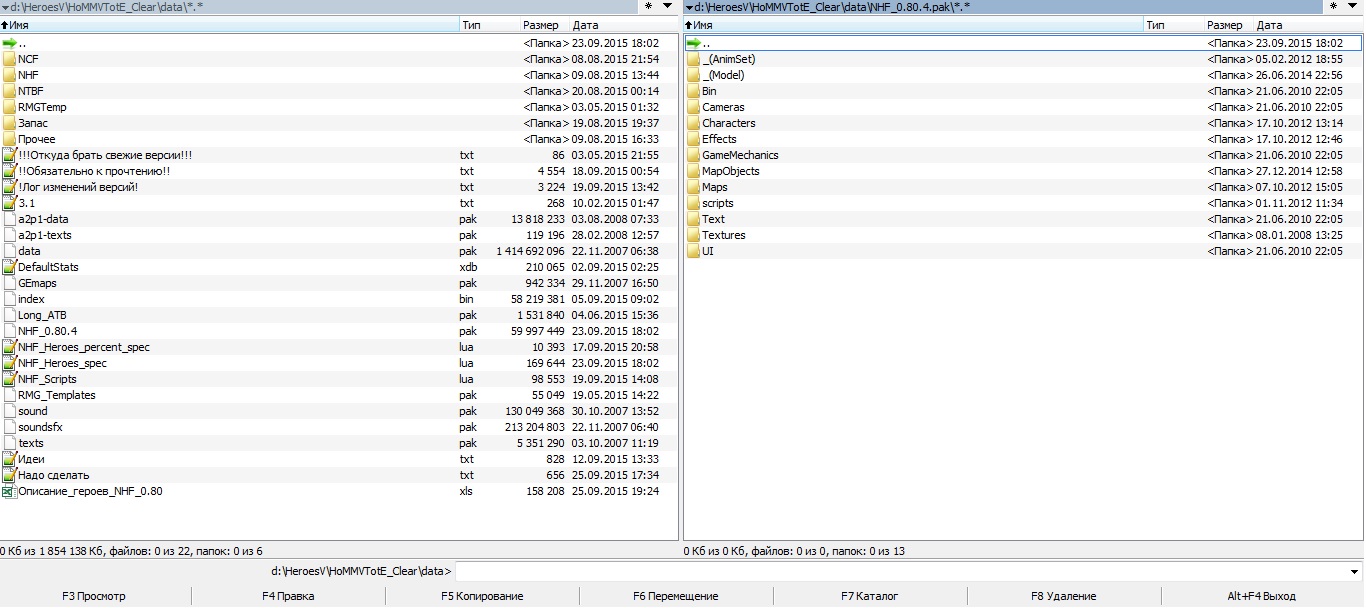Select the NHF_Heroes_spec lua file
Screen dimensions: 1366x608
pyautogui.click(x=339, y=363)
